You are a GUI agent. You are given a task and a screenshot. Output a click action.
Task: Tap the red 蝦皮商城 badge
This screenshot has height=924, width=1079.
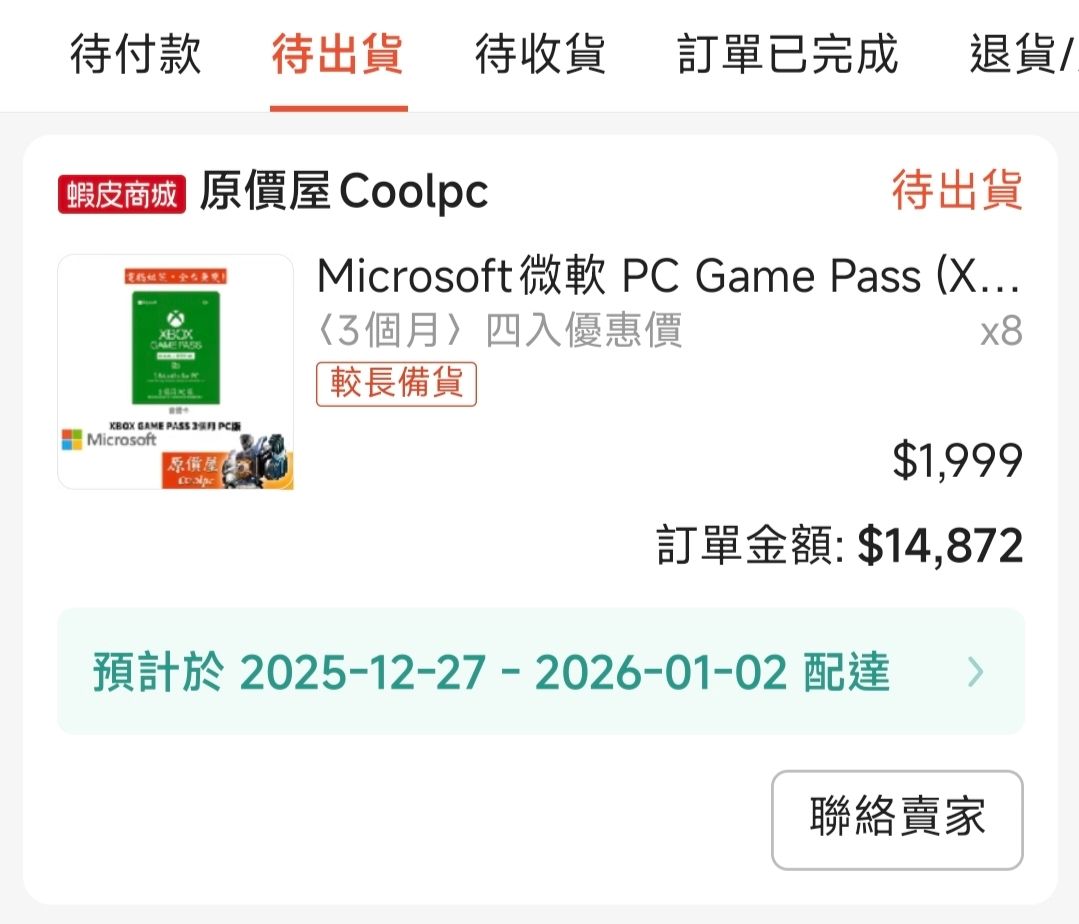pos(122,194)
